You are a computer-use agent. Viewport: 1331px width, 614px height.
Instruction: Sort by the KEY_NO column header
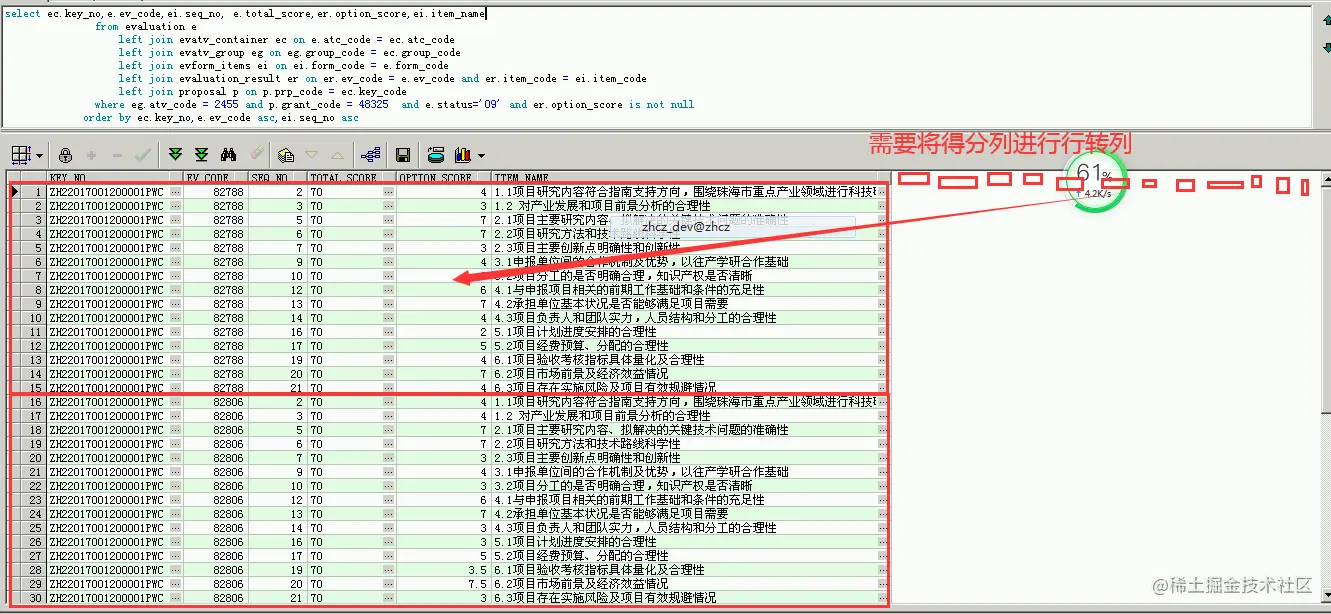click(x=115, y=178)
